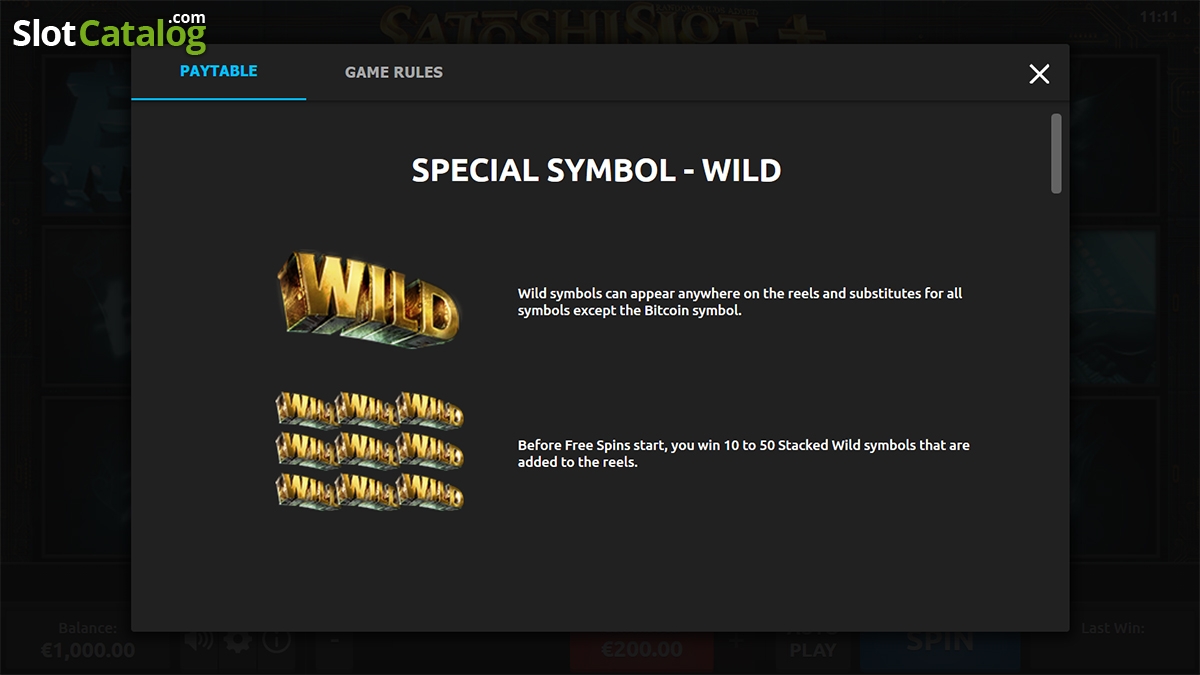This screenshot has height=675, width=1200.
Task: Click the Last Win label
Action: [x=1113, y=629]
